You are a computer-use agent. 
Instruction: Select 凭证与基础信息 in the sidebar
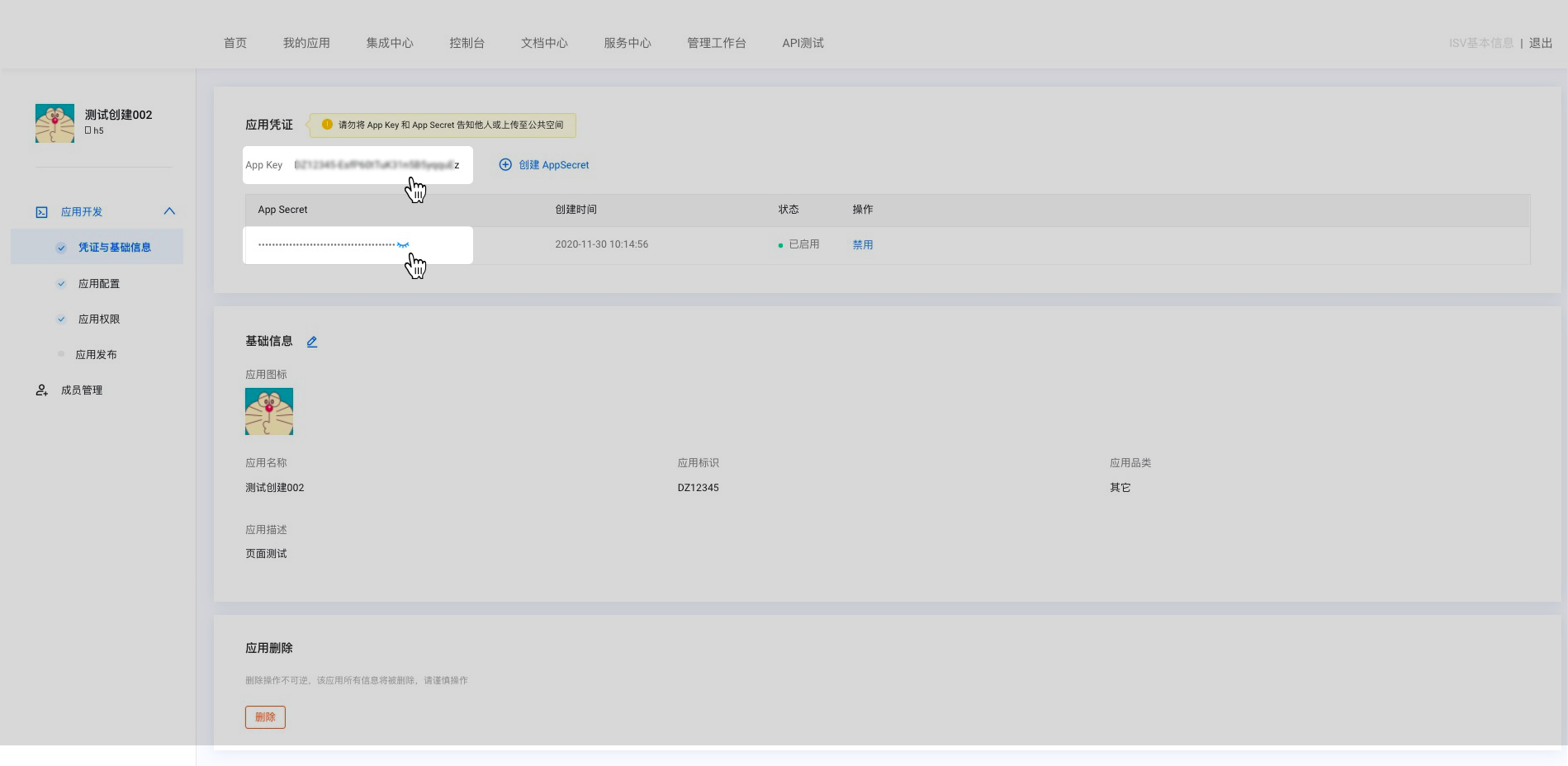[x=114, y=248]
